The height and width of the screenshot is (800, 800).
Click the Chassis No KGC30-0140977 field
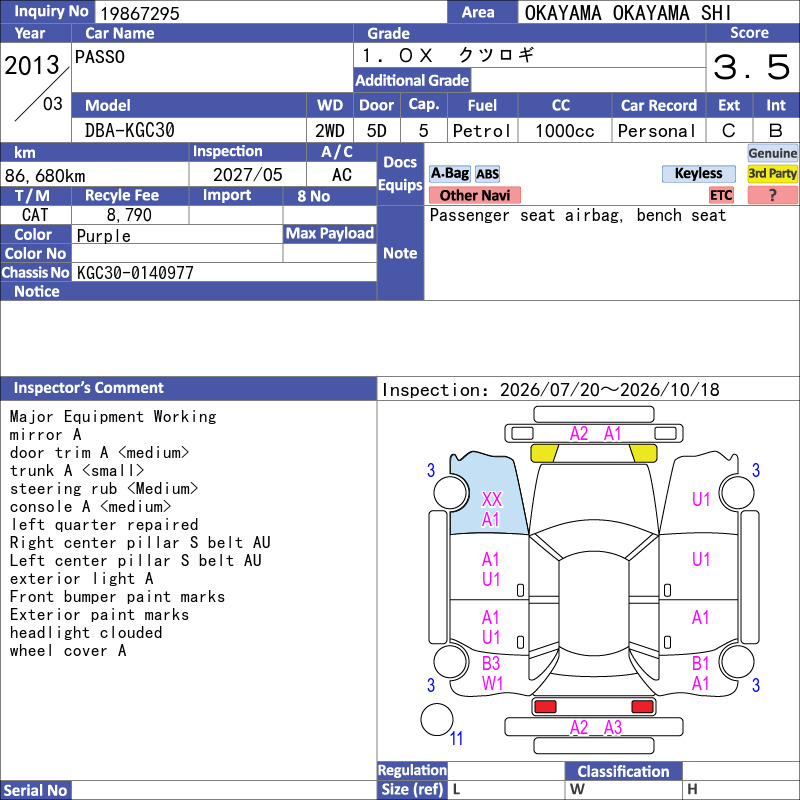pyautogui.click(x=224, y=272)
